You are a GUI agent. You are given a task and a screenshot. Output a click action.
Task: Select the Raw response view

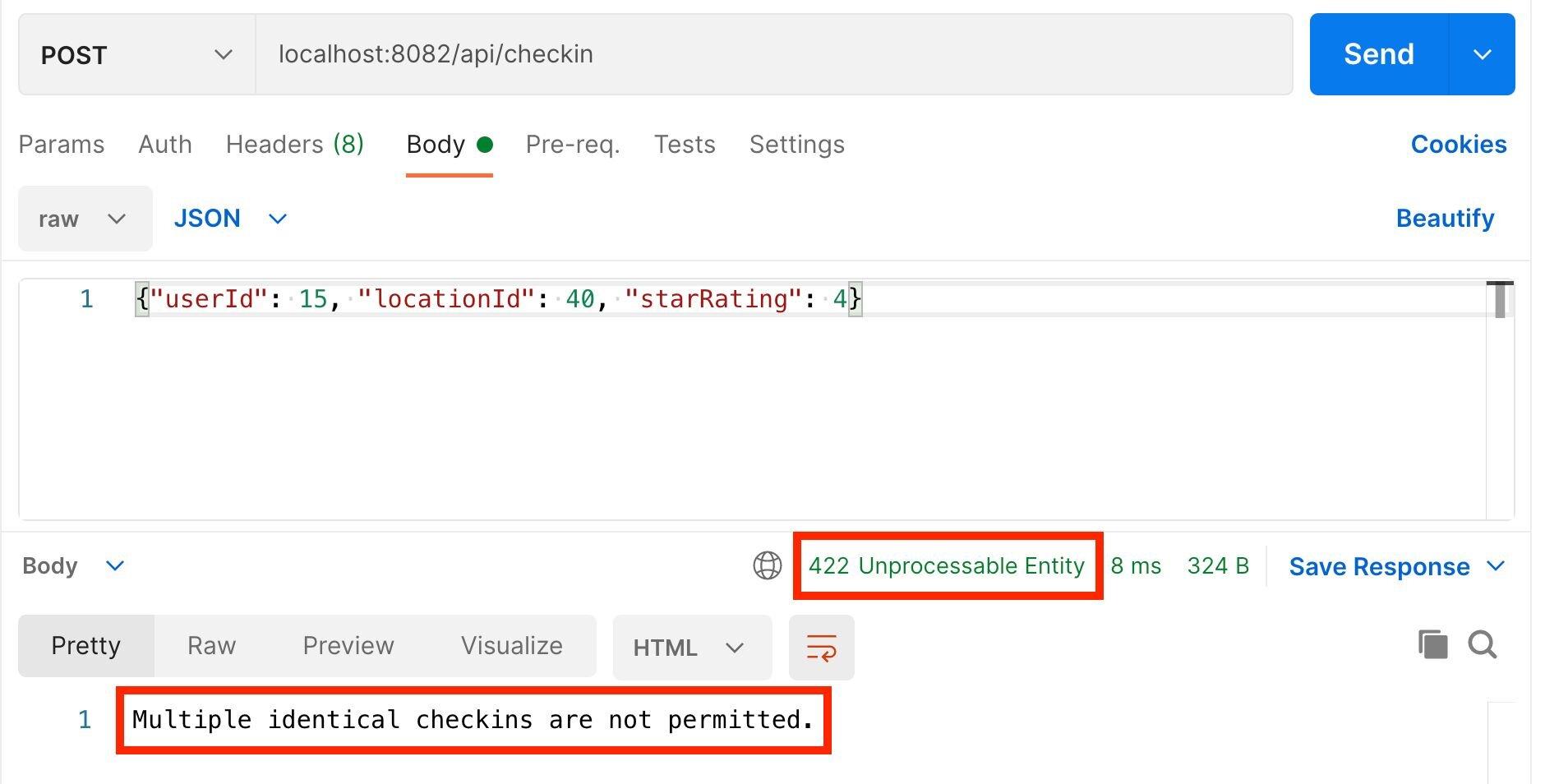pyautogui.click(x=211, y=646)
